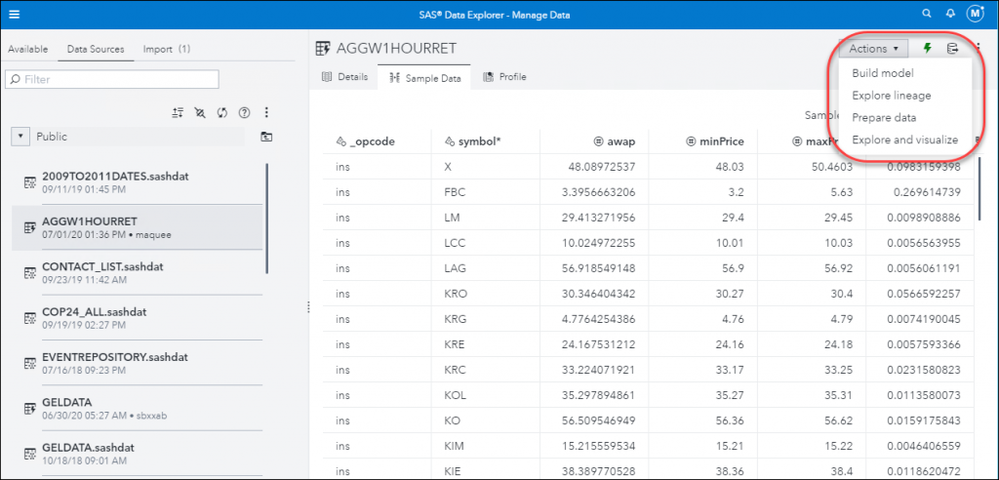
Task: Click the type icon in the _opcode header
Action: tap(341, 142)
